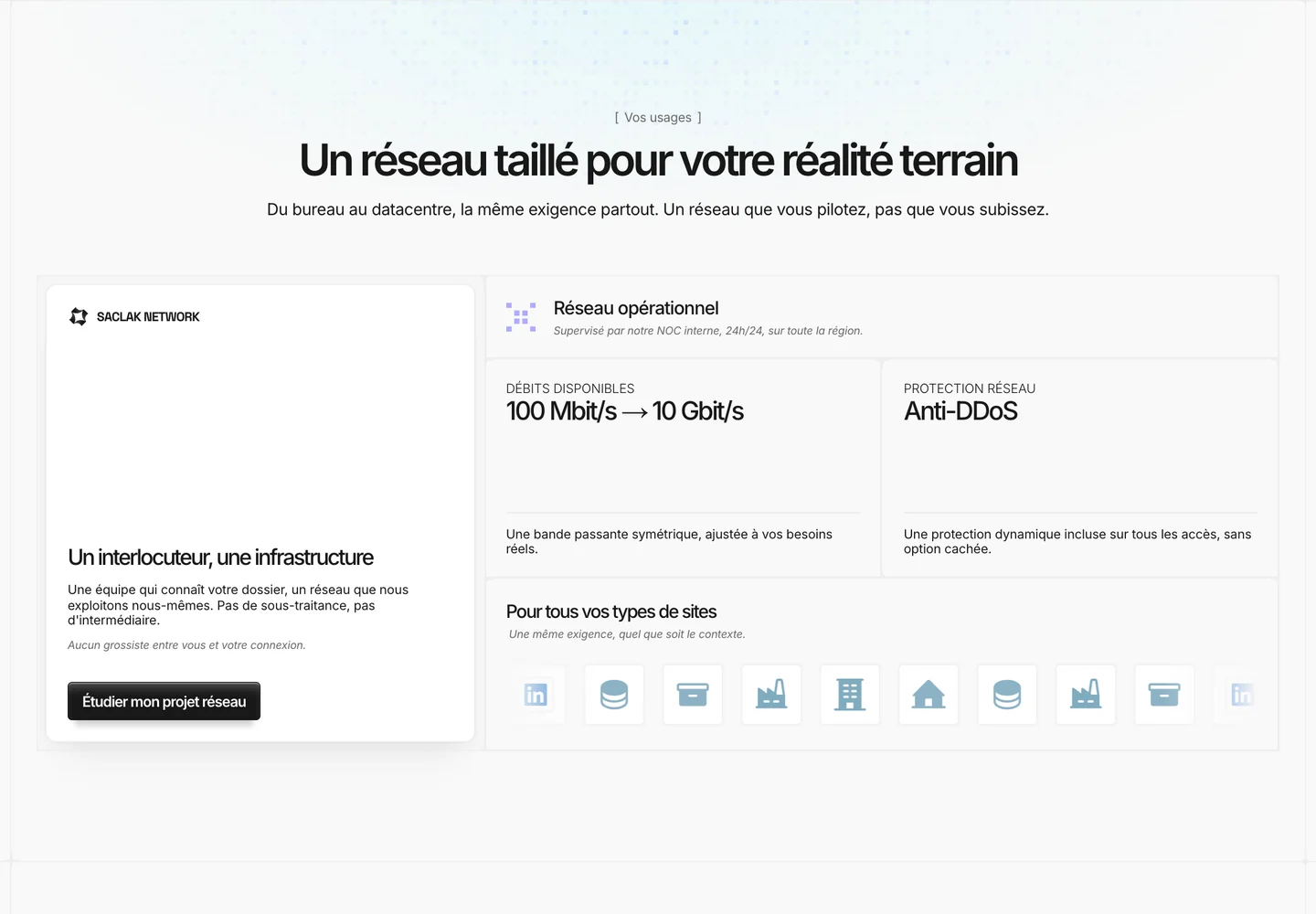Click the note "Aucun grossiste entre vous et votre connexion"
The width and height of the screenshot is (1316, 914).
pos(186,645)
